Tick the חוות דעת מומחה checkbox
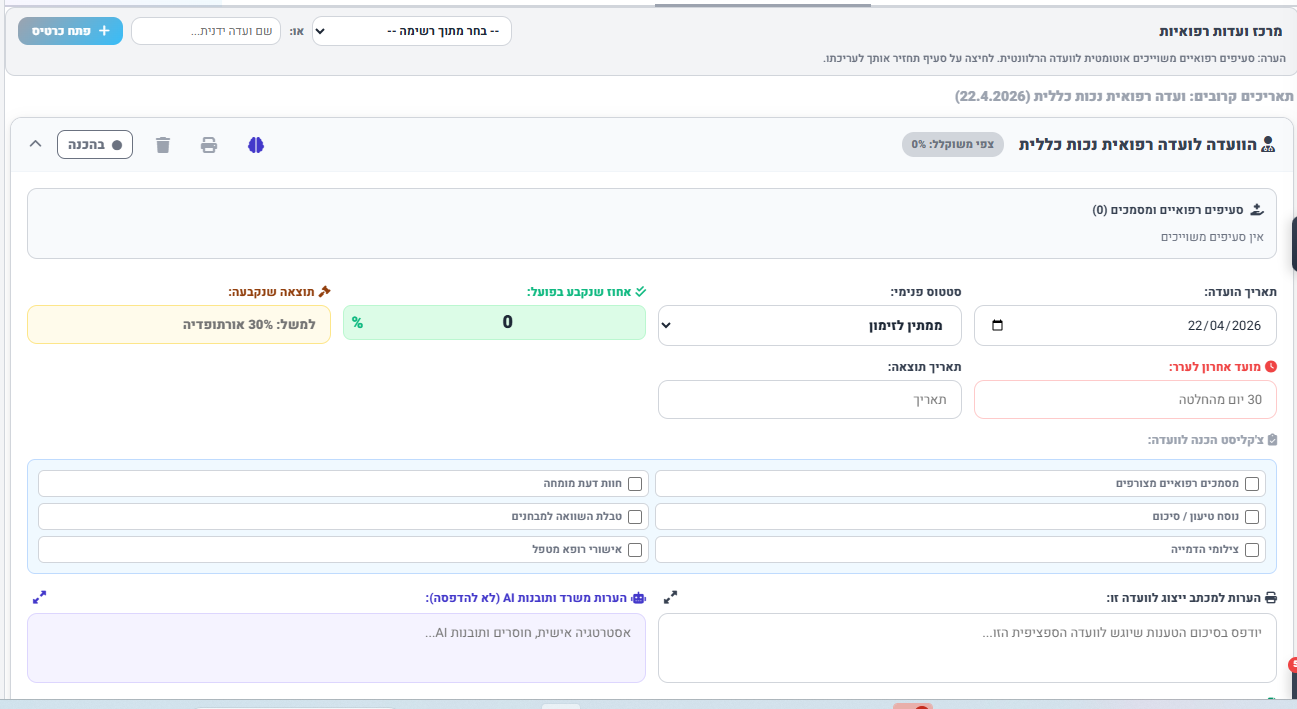 (x=635, y=484)
